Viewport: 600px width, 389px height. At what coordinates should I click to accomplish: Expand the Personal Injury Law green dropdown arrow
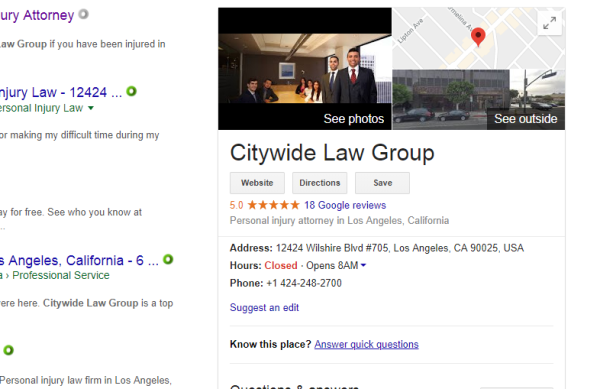[91, 108]
